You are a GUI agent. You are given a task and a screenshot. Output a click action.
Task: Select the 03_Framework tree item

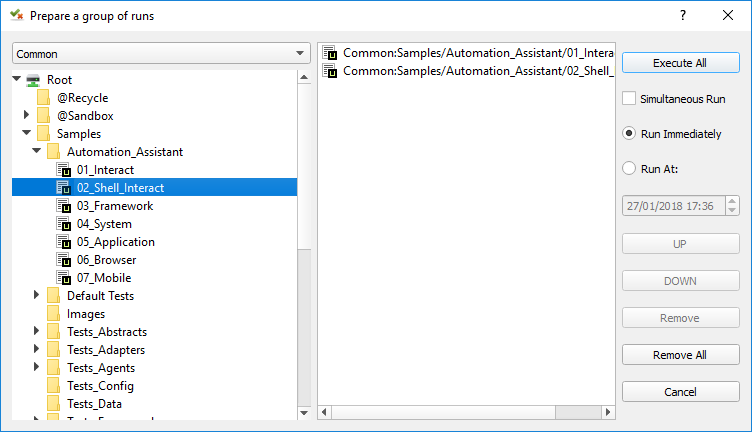[115, 206]
